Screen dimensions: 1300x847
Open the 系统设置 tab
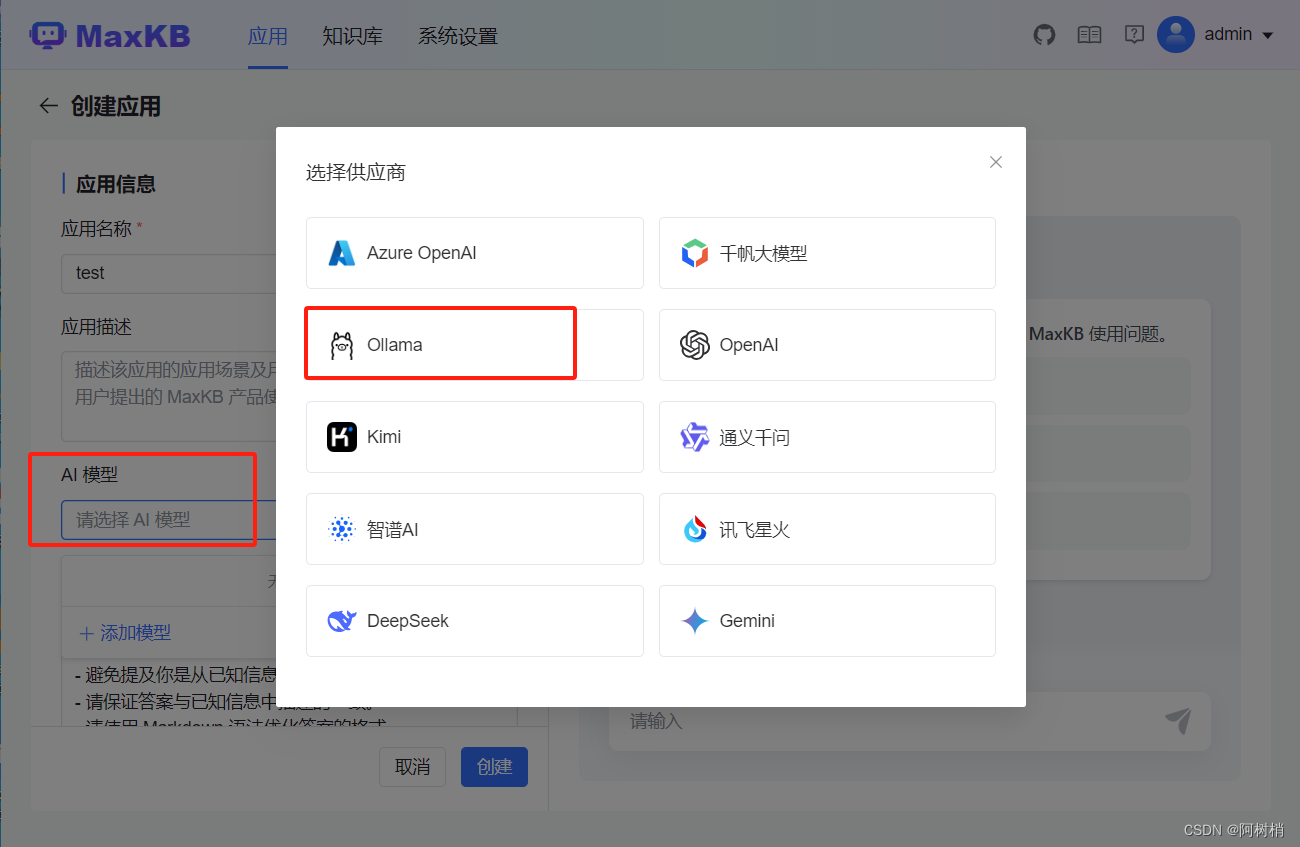pyautogui.click(x=458, y=36)
